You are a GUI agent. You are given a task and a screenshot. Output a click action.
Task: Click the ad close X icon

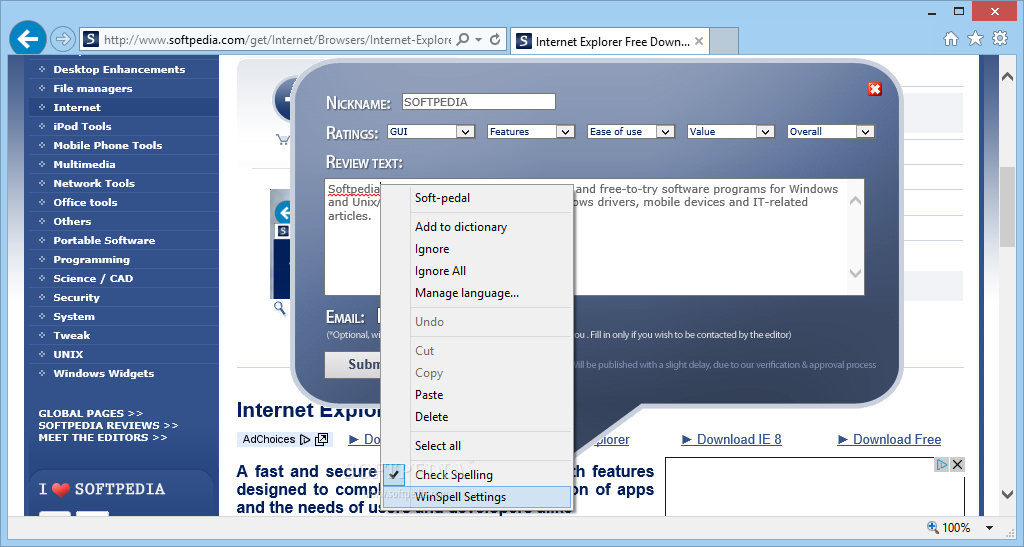957,464
